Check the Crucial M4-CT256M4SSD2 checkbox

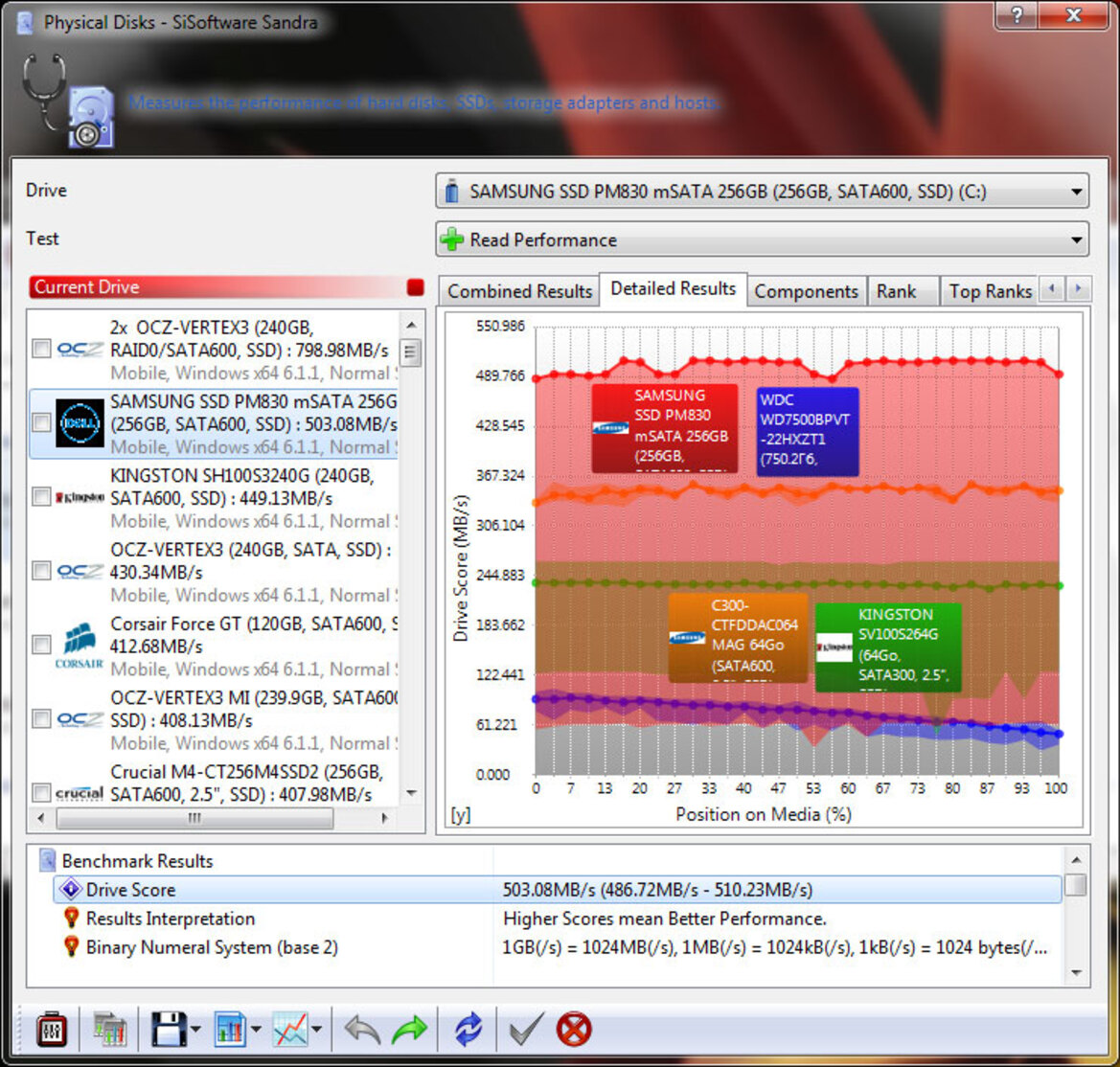click(41, 793)
